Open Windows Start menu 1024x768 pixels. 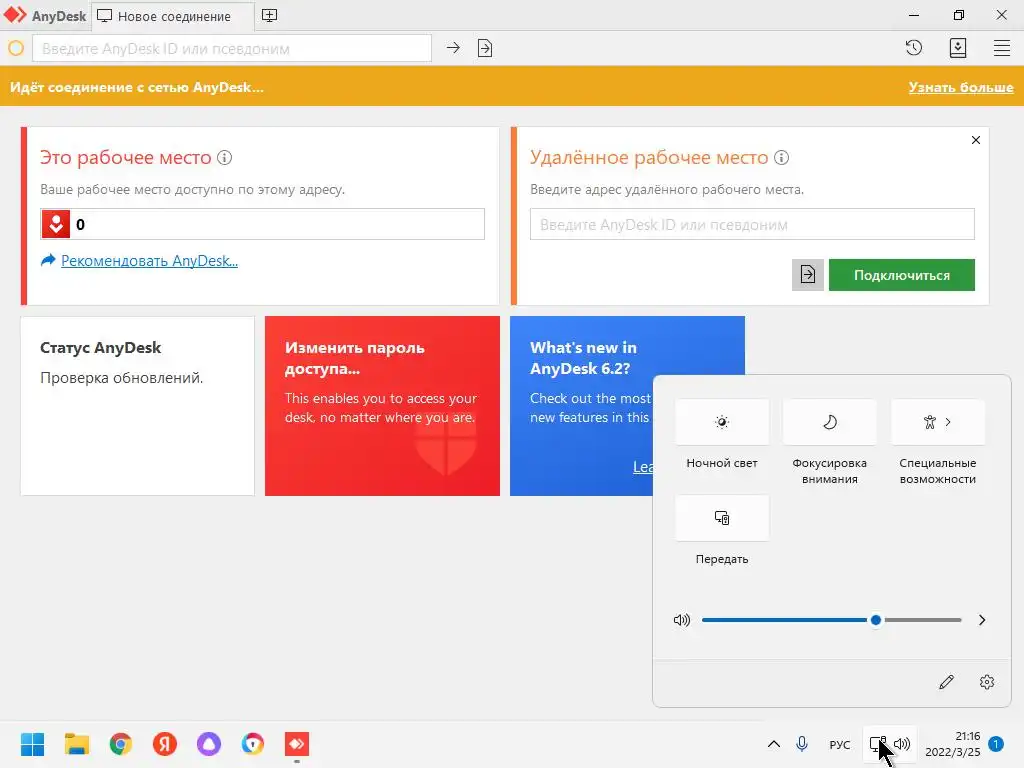point(32,744)
